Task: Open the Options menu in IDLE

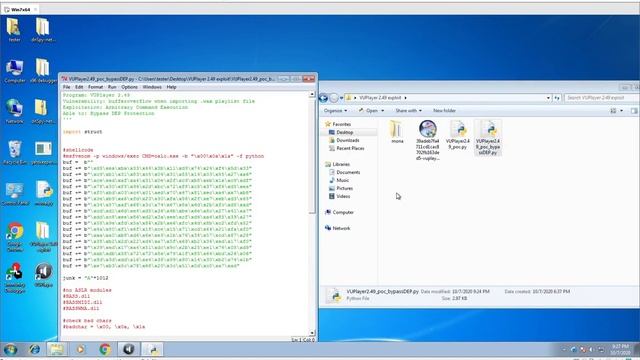Action: [129, 87]
